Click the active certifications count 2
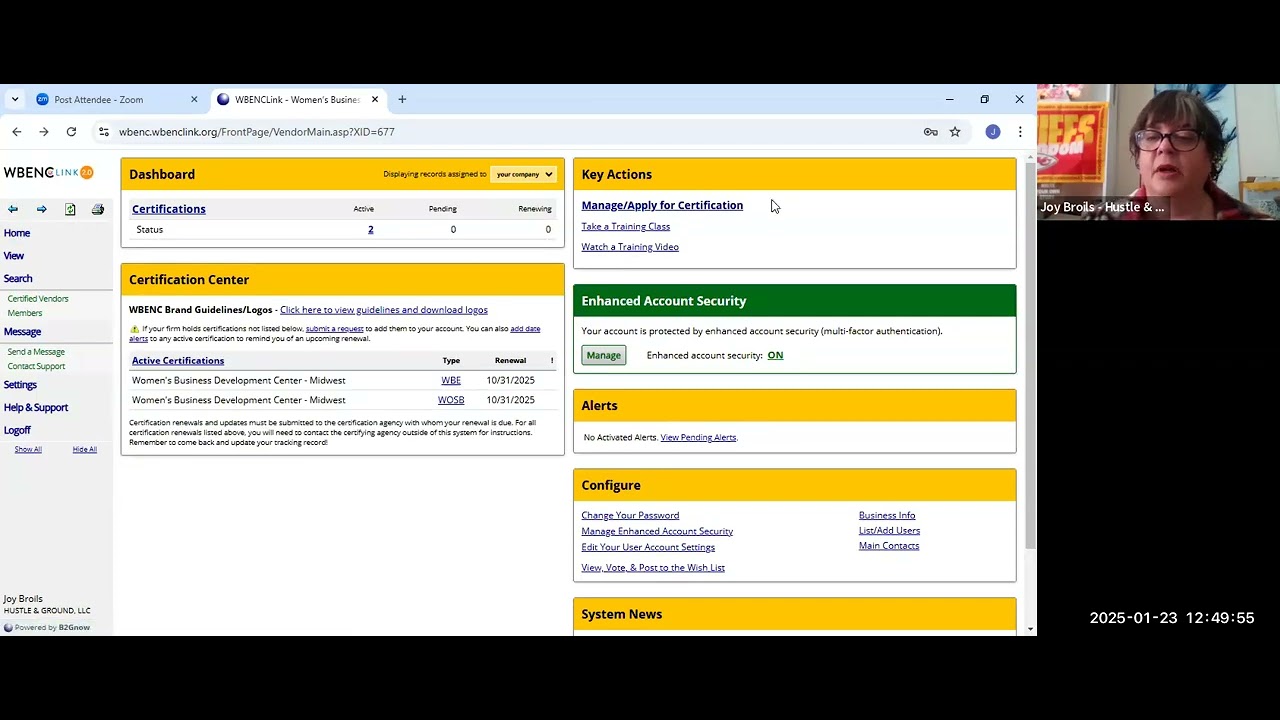The height and width of the screenshot is (720, 1280). pyautogui.click(x=370, y=230)
